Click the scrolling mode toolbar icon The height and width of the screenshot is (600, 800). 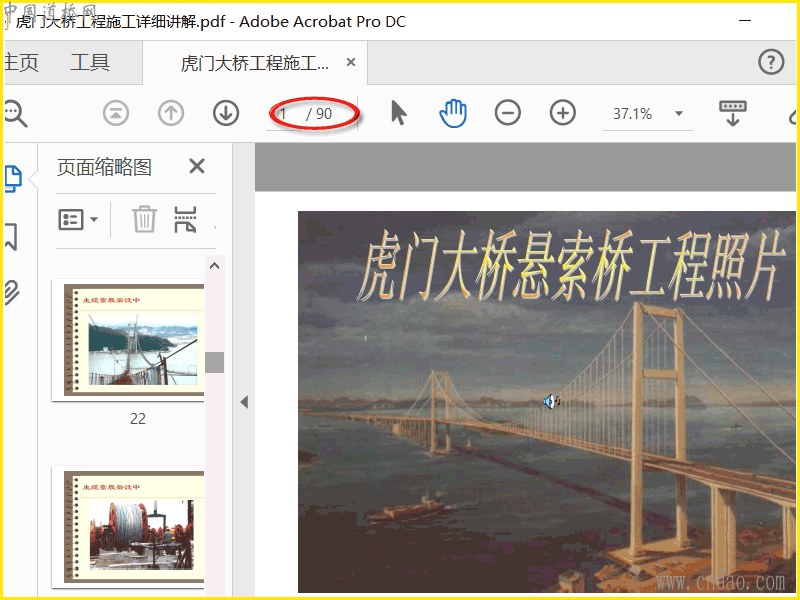[733, 113]
